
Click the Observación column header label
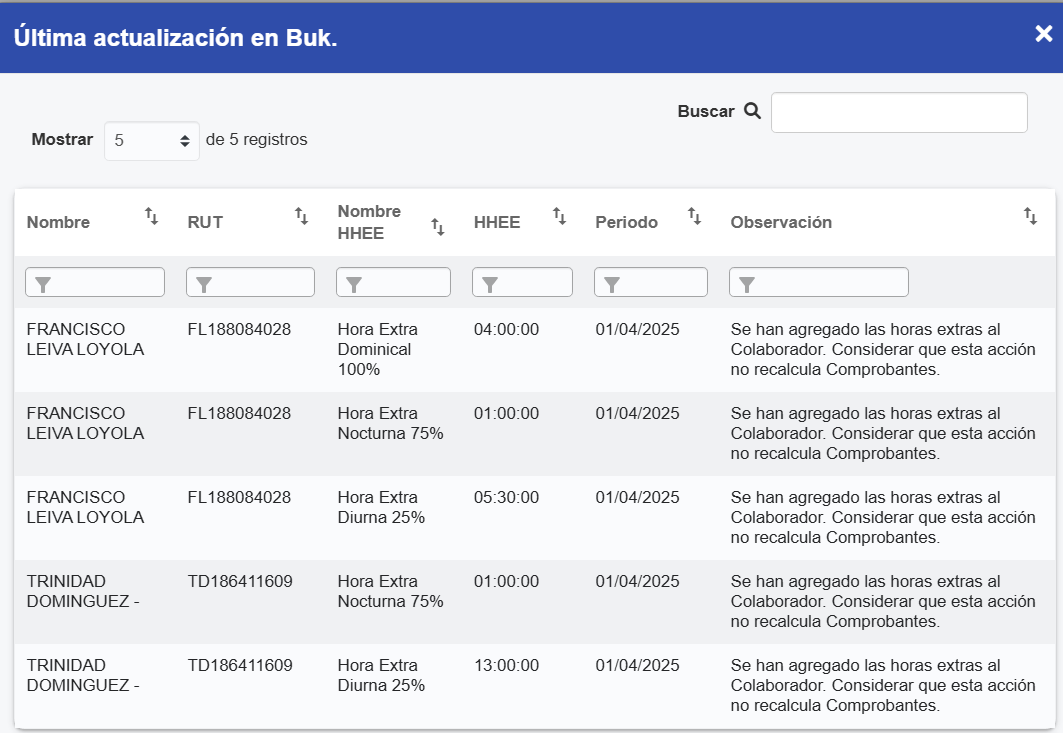coord(781,223)
